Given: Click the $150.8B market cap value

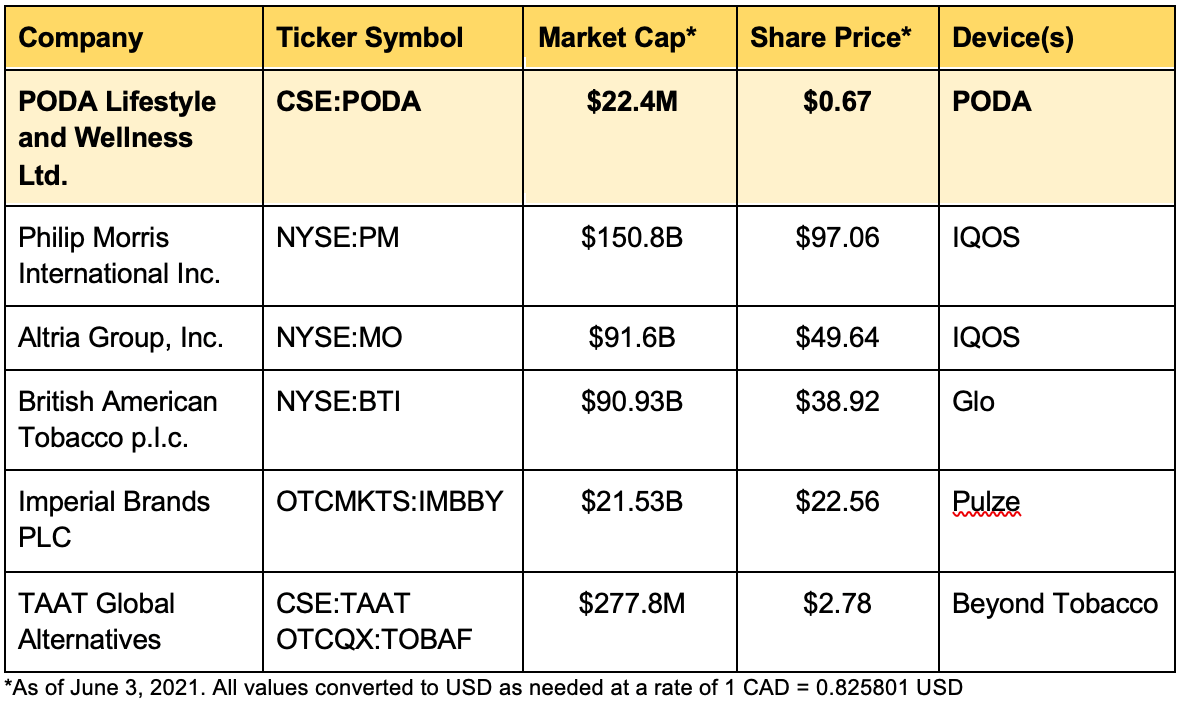Looking at the screenshot, I should 632,238.
